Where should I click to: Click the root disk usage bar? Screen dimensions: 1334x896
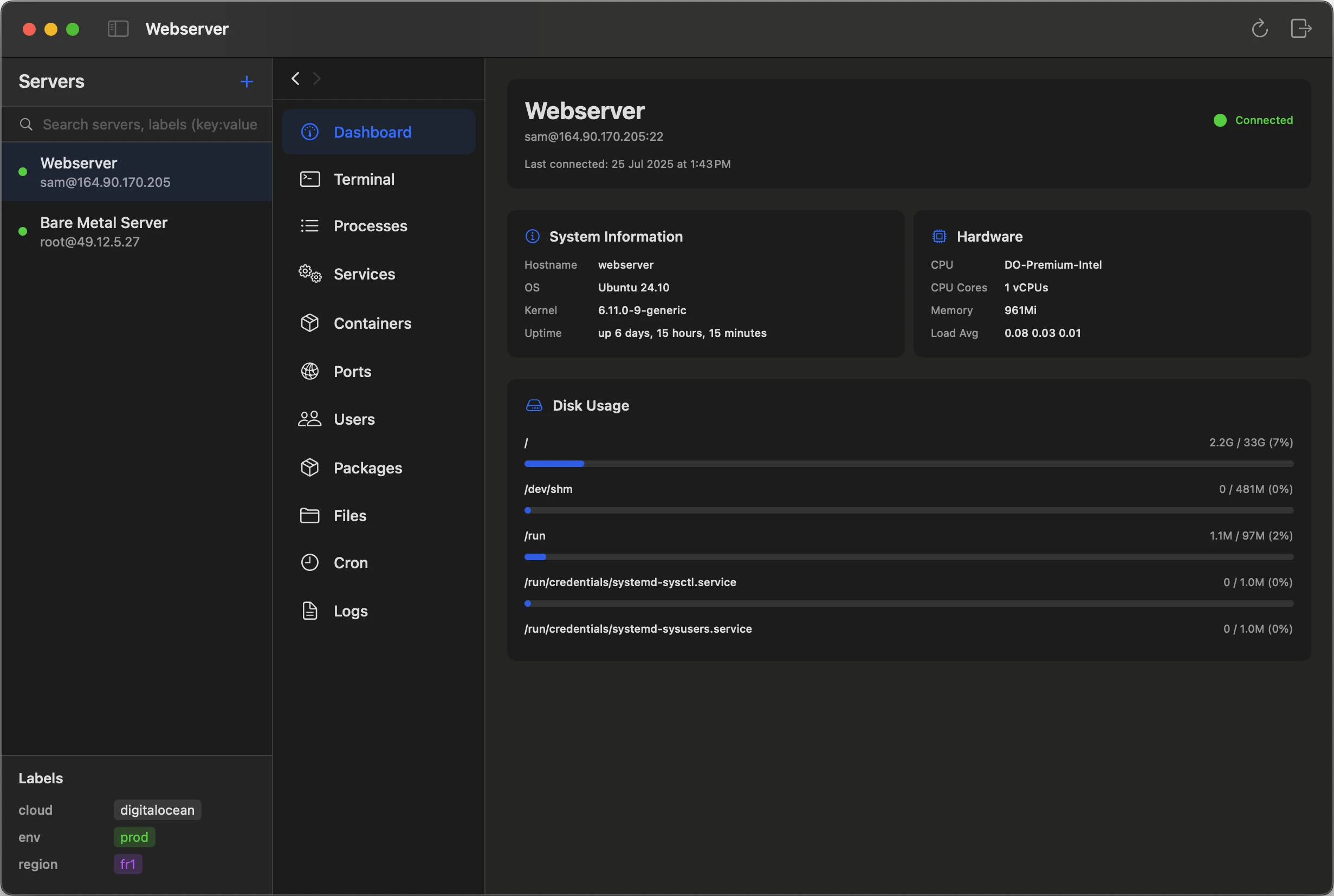909,463
